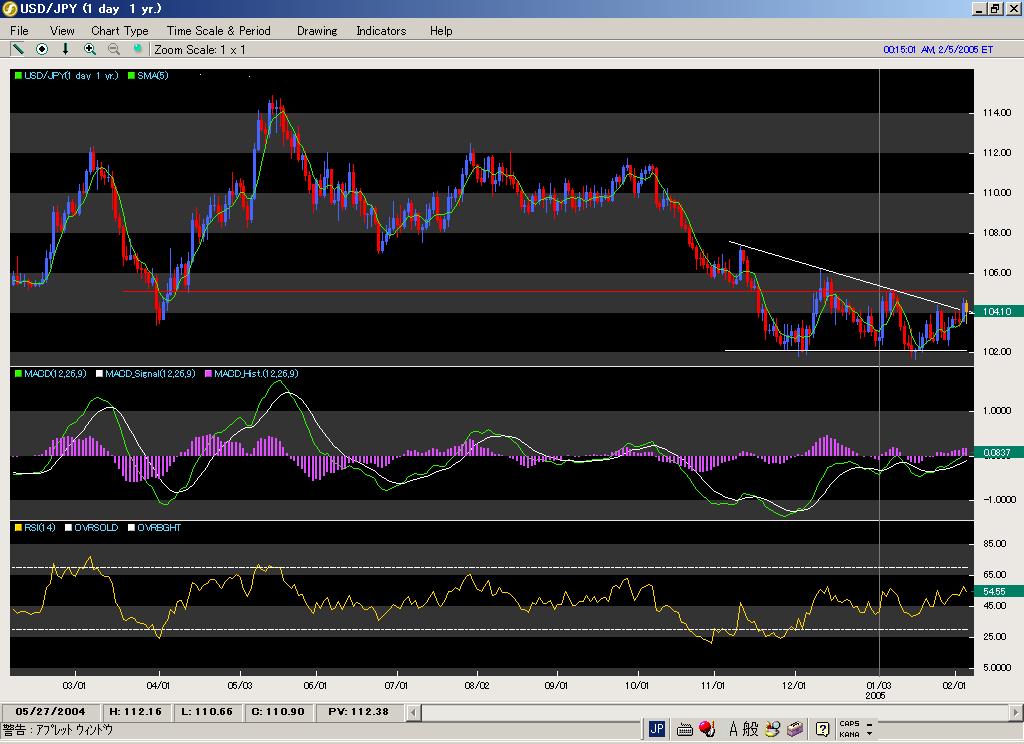1024x744 pixels.
Task: Select the trend line drawing tool
Action: (x=18, y=49)
